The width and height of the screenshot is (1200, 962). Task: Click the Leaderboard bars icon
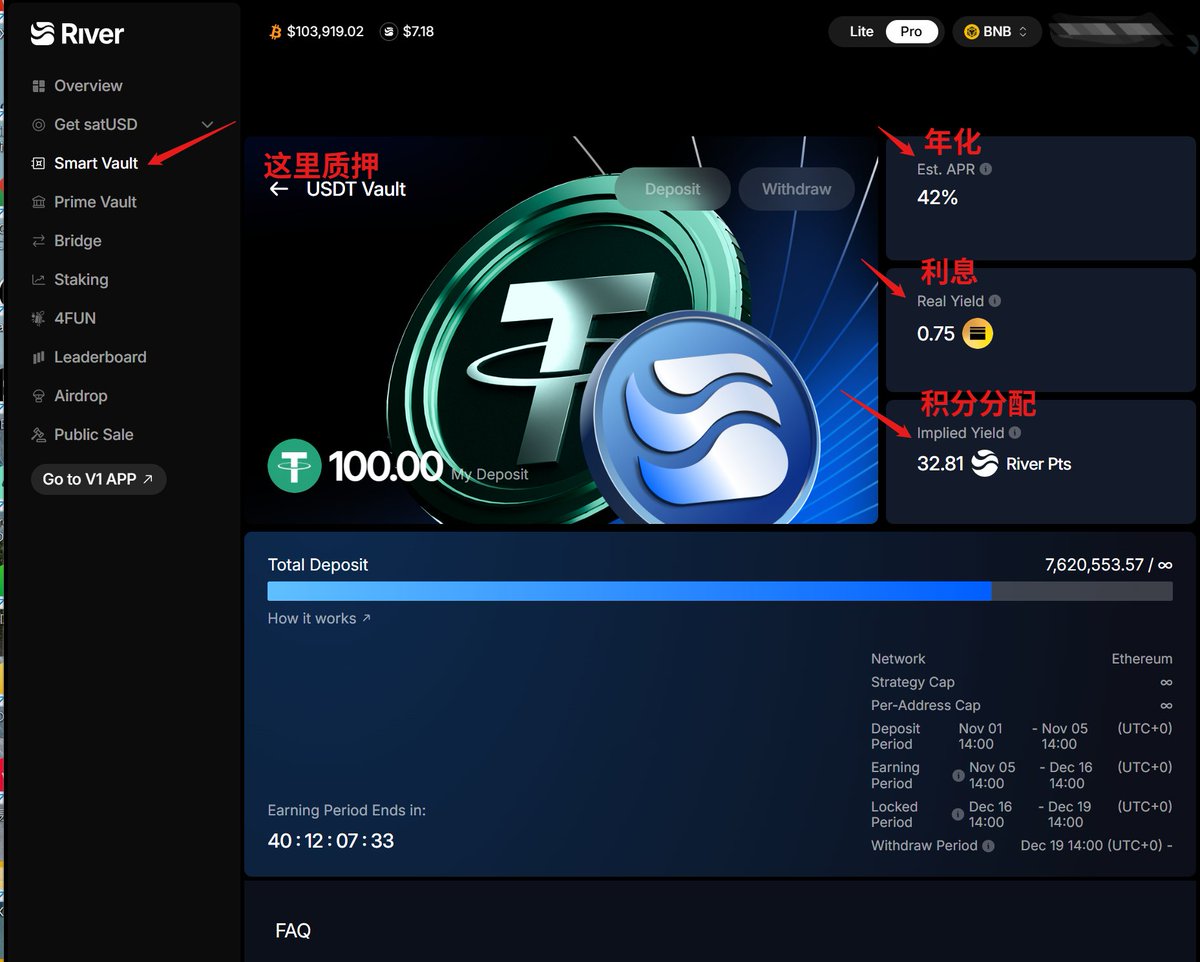39,357
